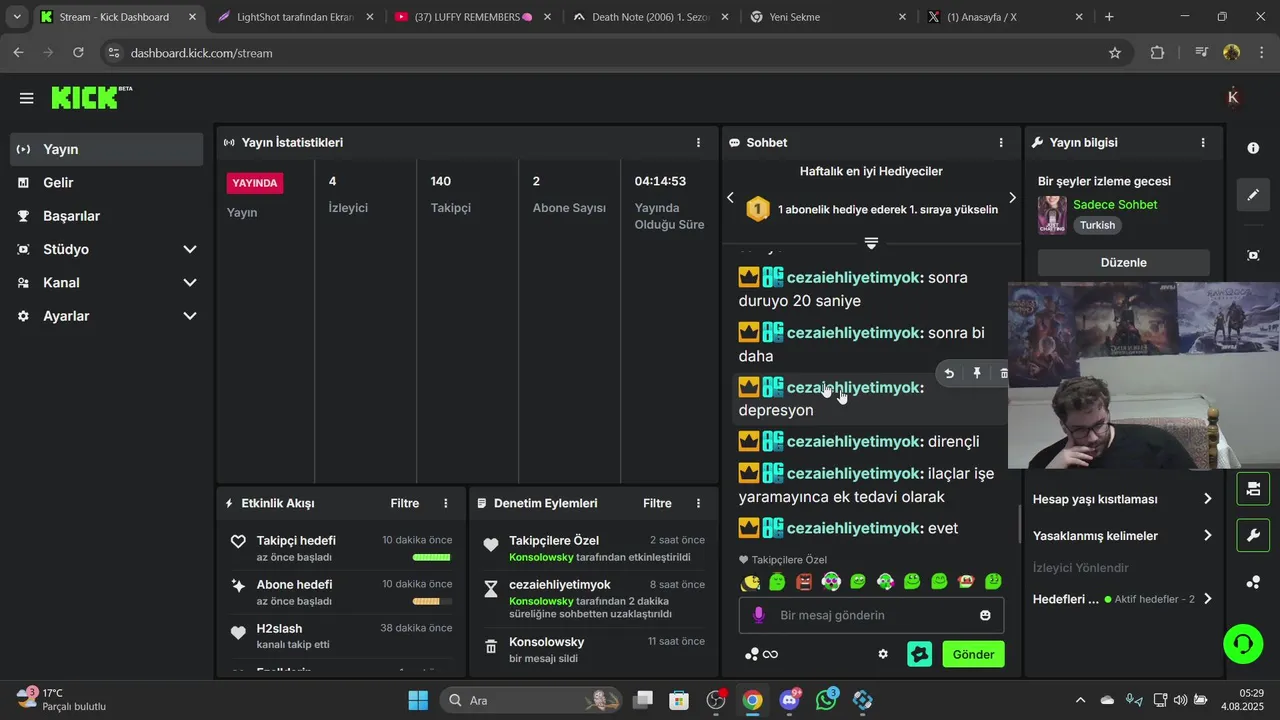This screenshot has height=720, width=1280.
Task: Click the Takipçi hedefi progress bar
Action: [432, 557]
